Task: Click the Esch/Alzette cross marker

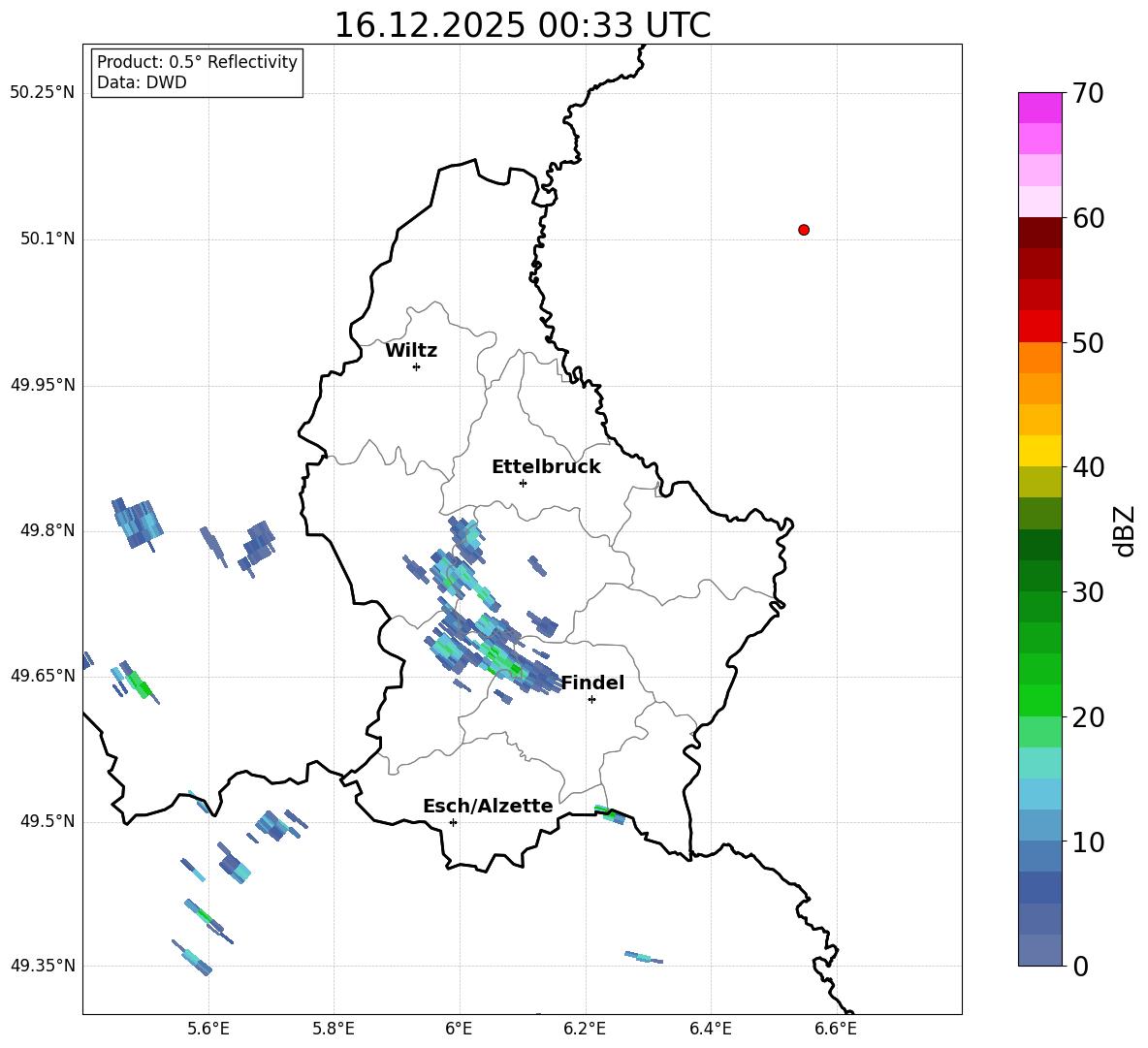Action: pyautogui.click(x=453, y=822)
